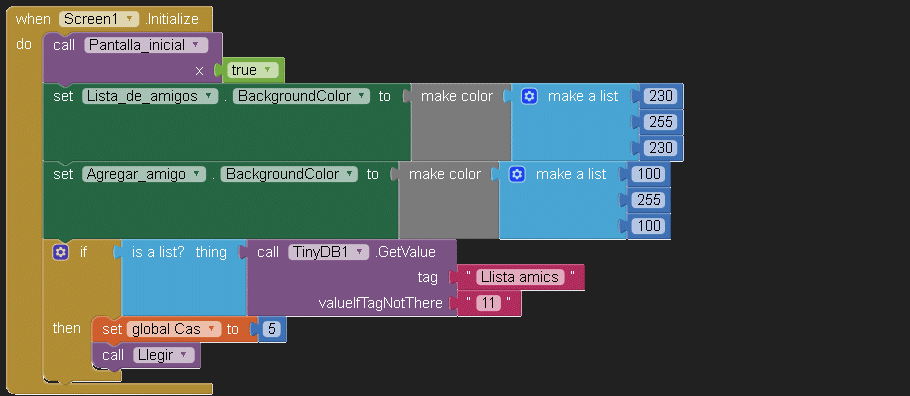
Task: Open the true boolean dropdown
Action: pos(251,70)
